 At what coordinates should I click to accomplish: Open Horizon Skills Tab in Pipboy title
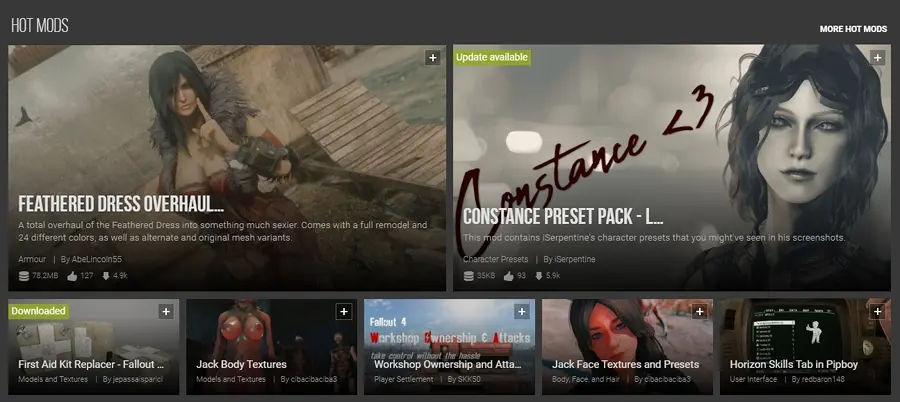794,365
